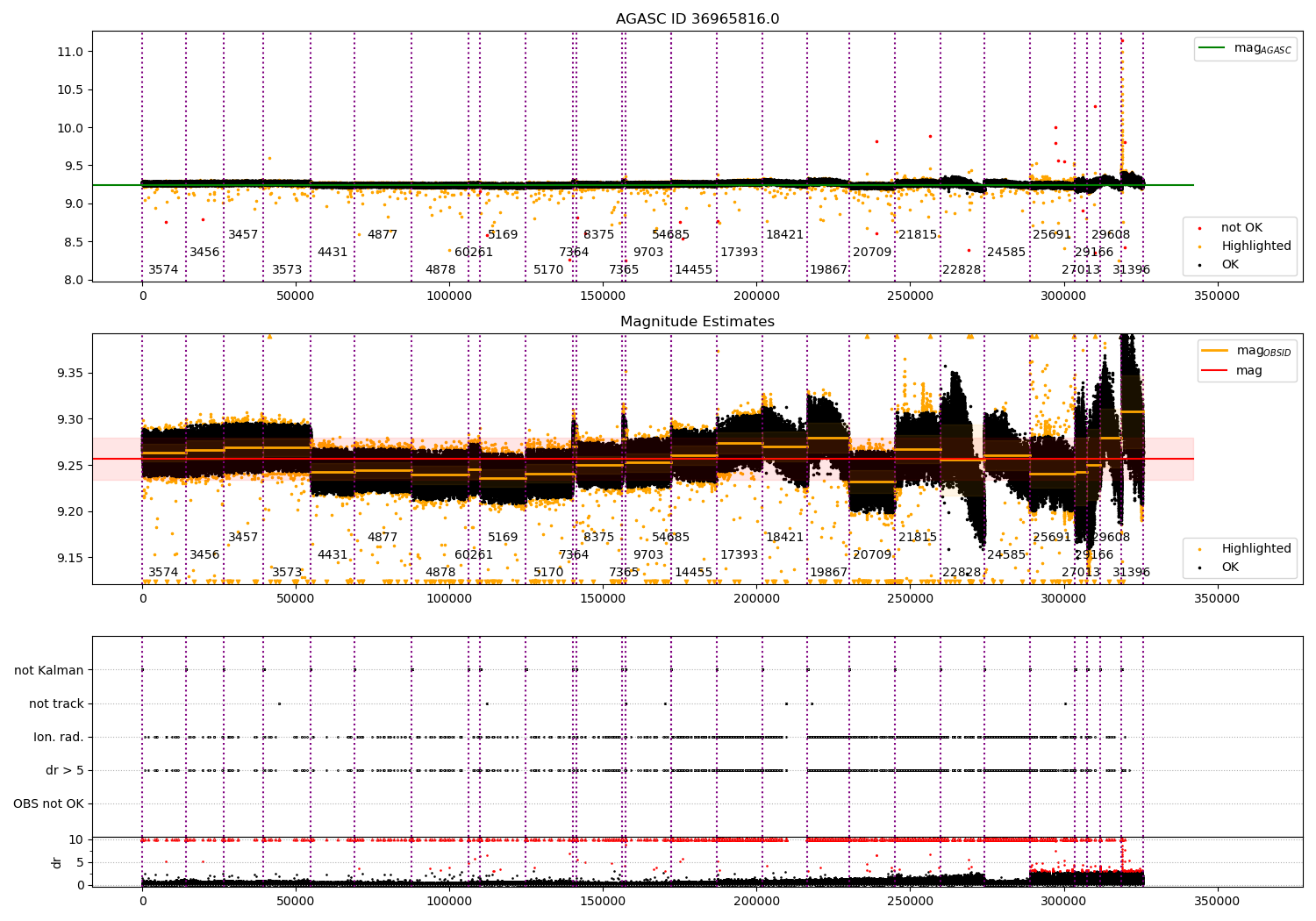Click the 'not track' axis label
Screen dimensions: 1316x921
point(56,704)
